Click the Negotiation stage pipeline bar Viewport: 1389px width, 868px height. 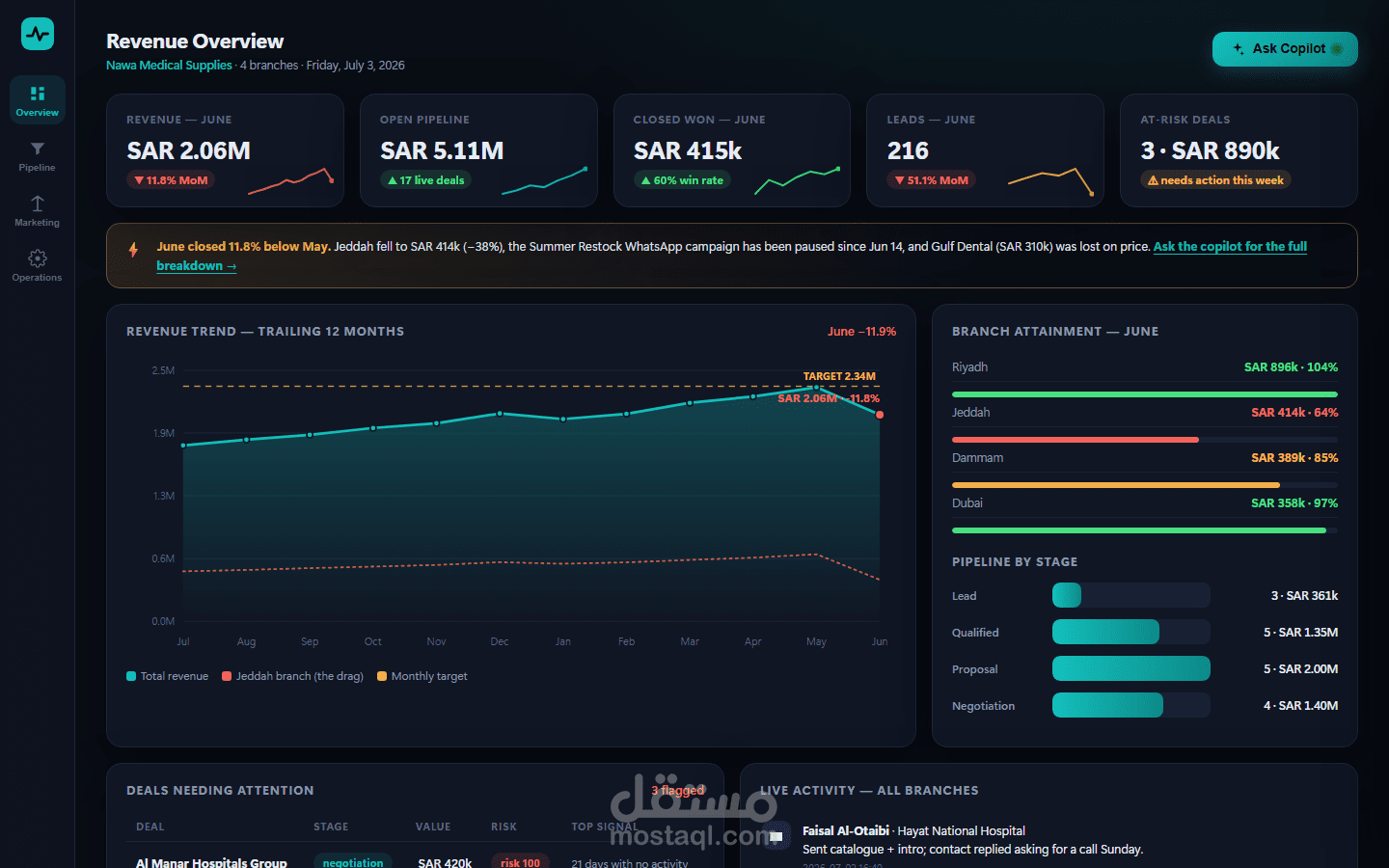(1131, 705)
